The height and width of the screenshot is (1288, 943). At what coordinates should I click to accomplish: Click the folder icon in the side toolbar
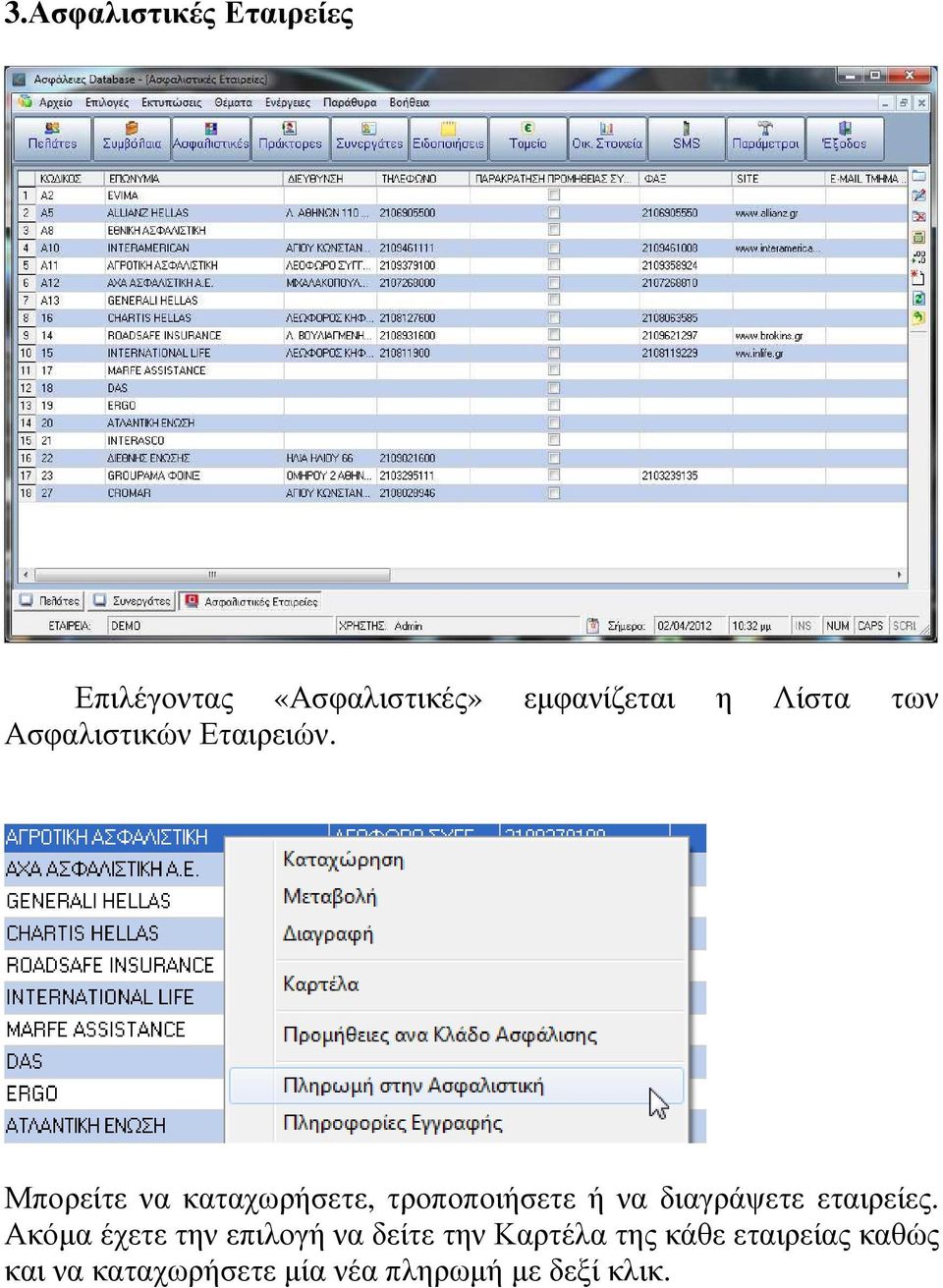coord(918,176)
